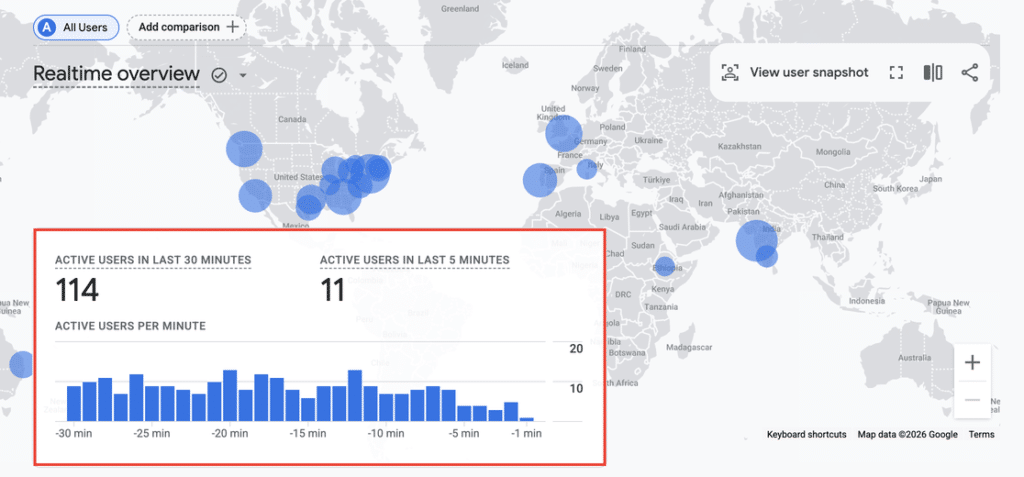Image resolution: width=1024 pixels, height=477 pixels.
Task: Click the Realtime overview title text
Action: click(x=116, y=74)
